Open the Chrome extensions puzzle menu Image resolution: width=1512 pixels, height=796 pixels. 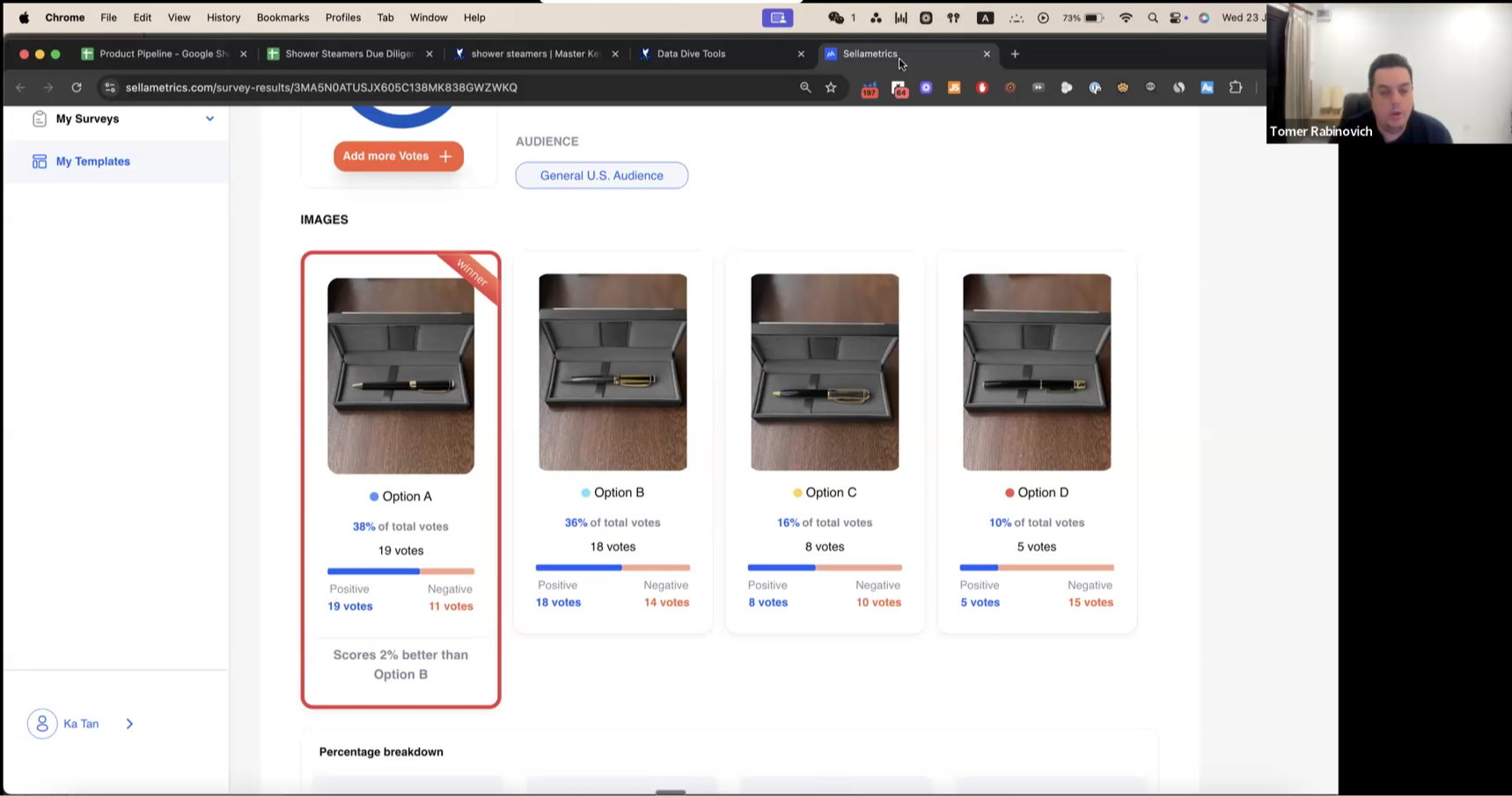point(1236,87)
